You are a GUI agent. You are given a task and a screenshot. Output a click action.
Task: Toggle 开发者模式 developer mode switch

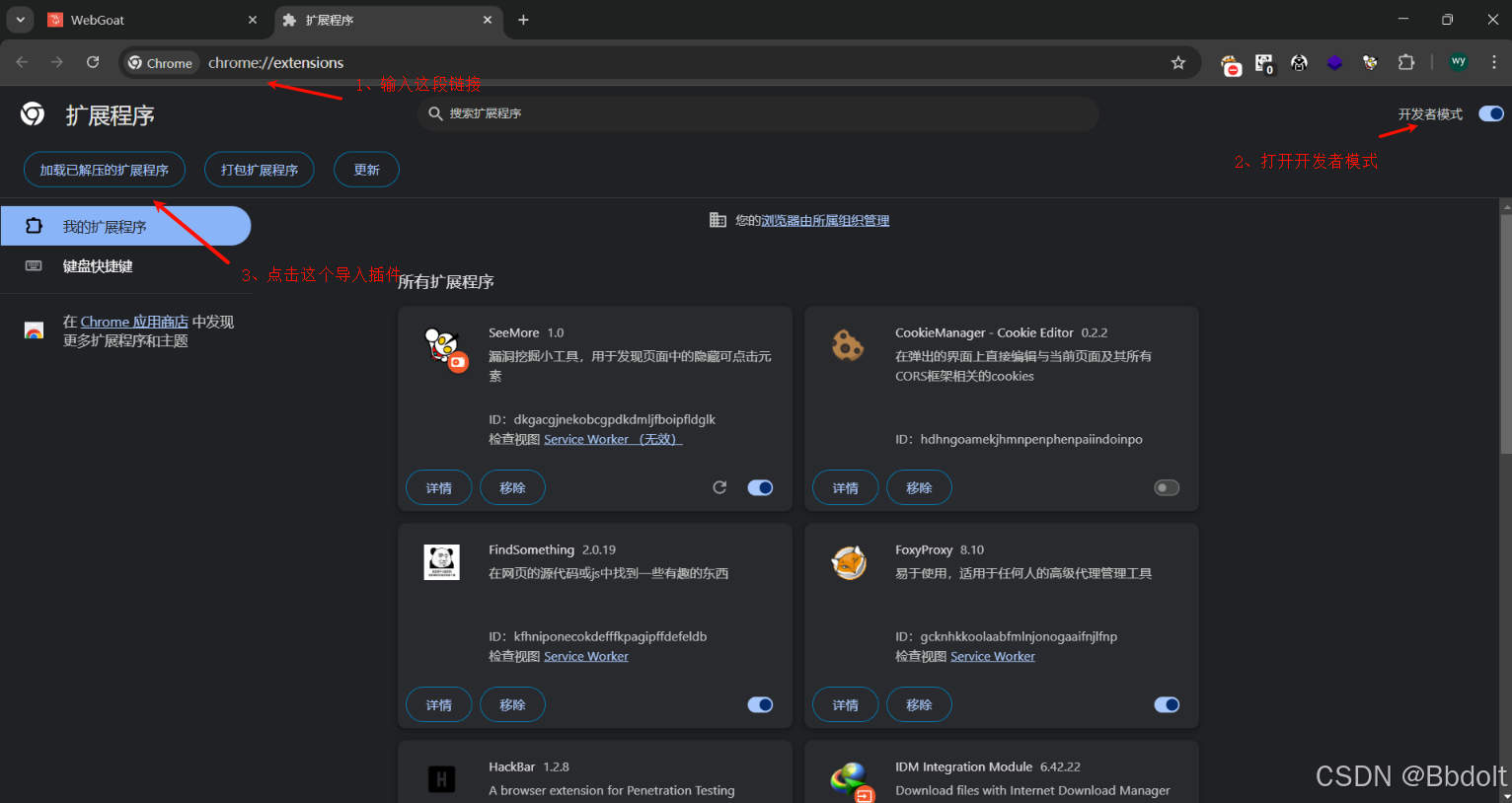[x=1491, y=113]
